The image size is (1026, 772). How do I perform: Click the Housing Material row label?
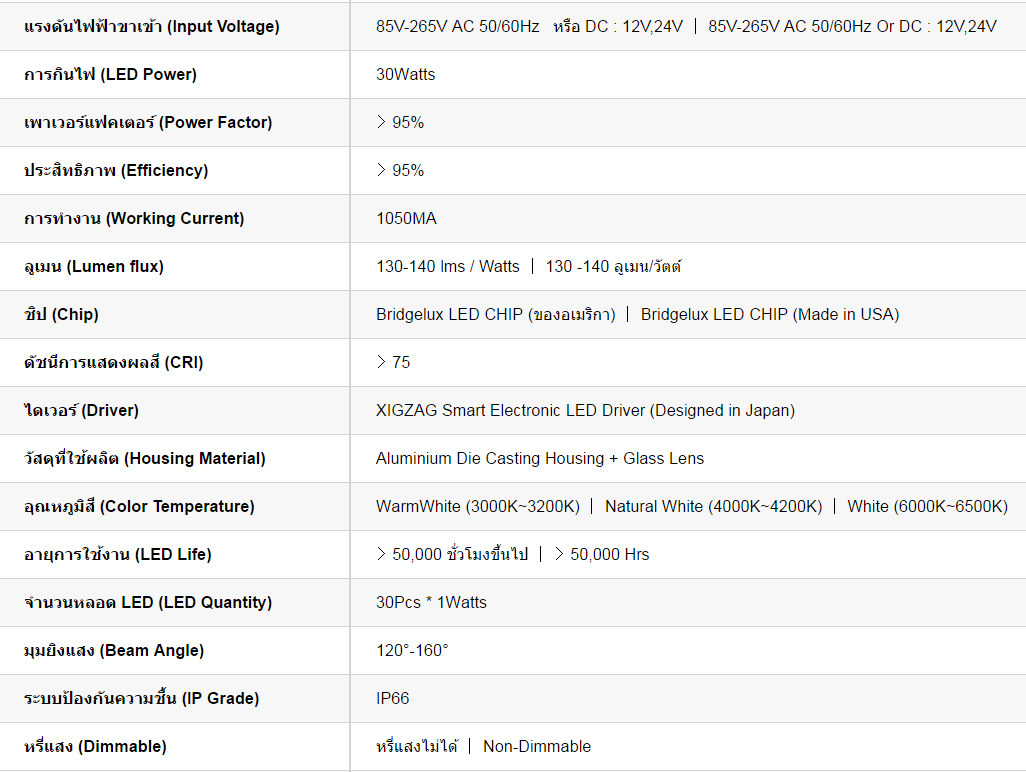pos(145,459)
